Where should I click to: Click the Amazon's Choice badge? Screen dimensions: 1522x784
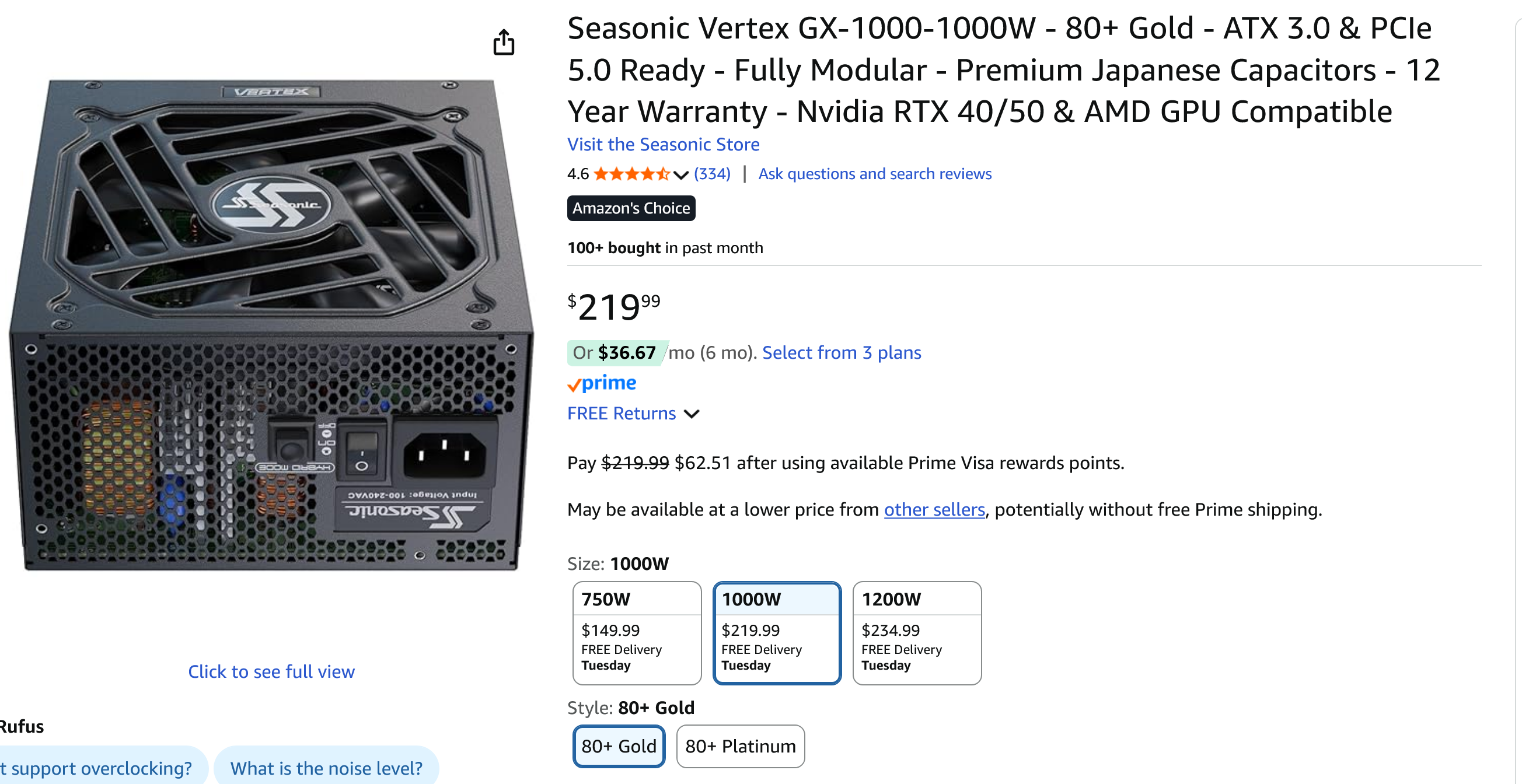(630, 208)
